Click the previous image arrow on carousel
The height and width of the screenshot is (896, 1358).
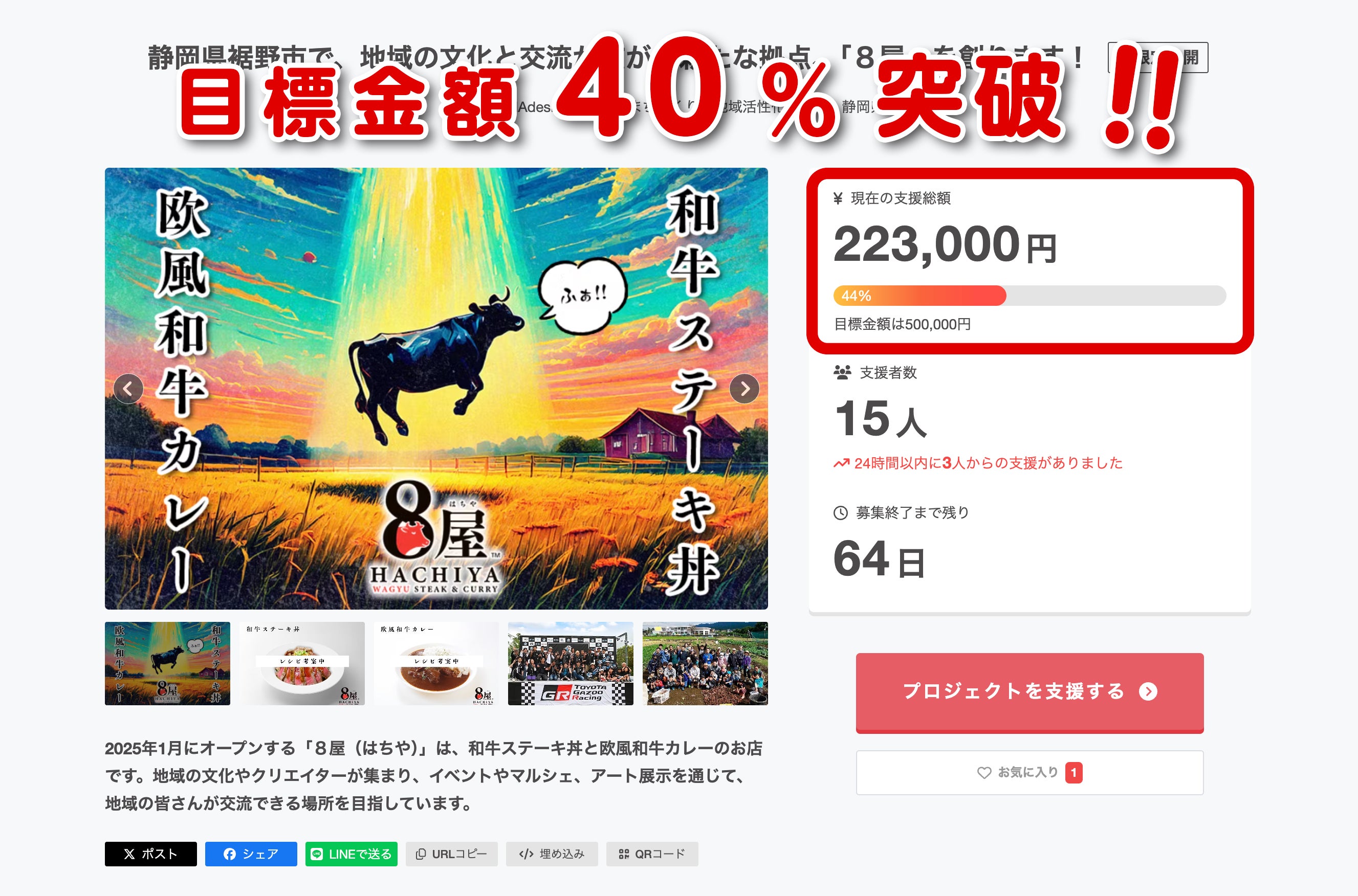[128, 389]
